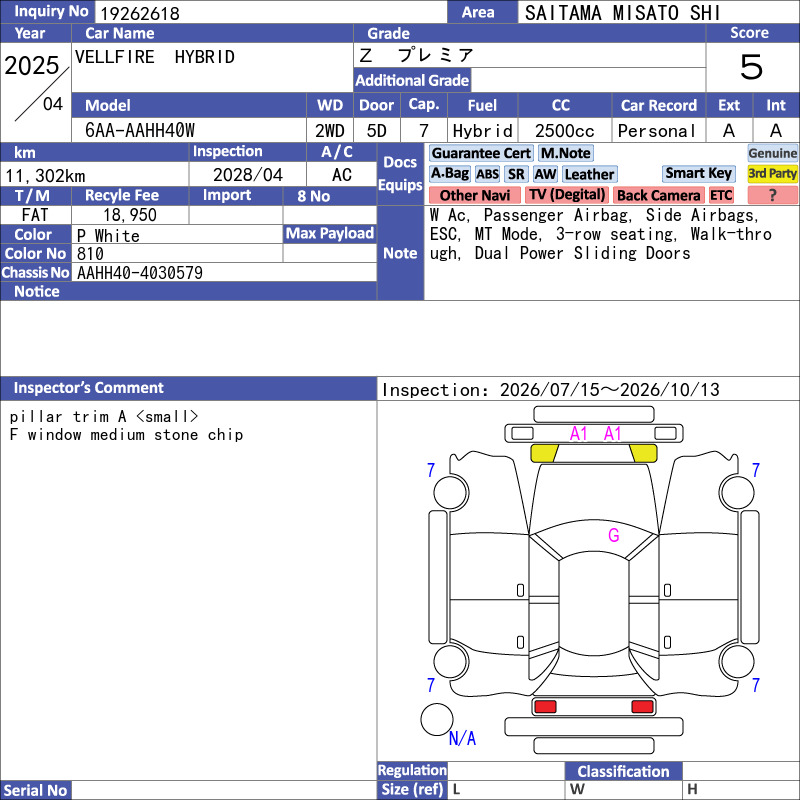Viewport: 800px width, 800px height.
Task: Select the ABS equipment badge
Action: pyautogui.click(x=487, y=174)
